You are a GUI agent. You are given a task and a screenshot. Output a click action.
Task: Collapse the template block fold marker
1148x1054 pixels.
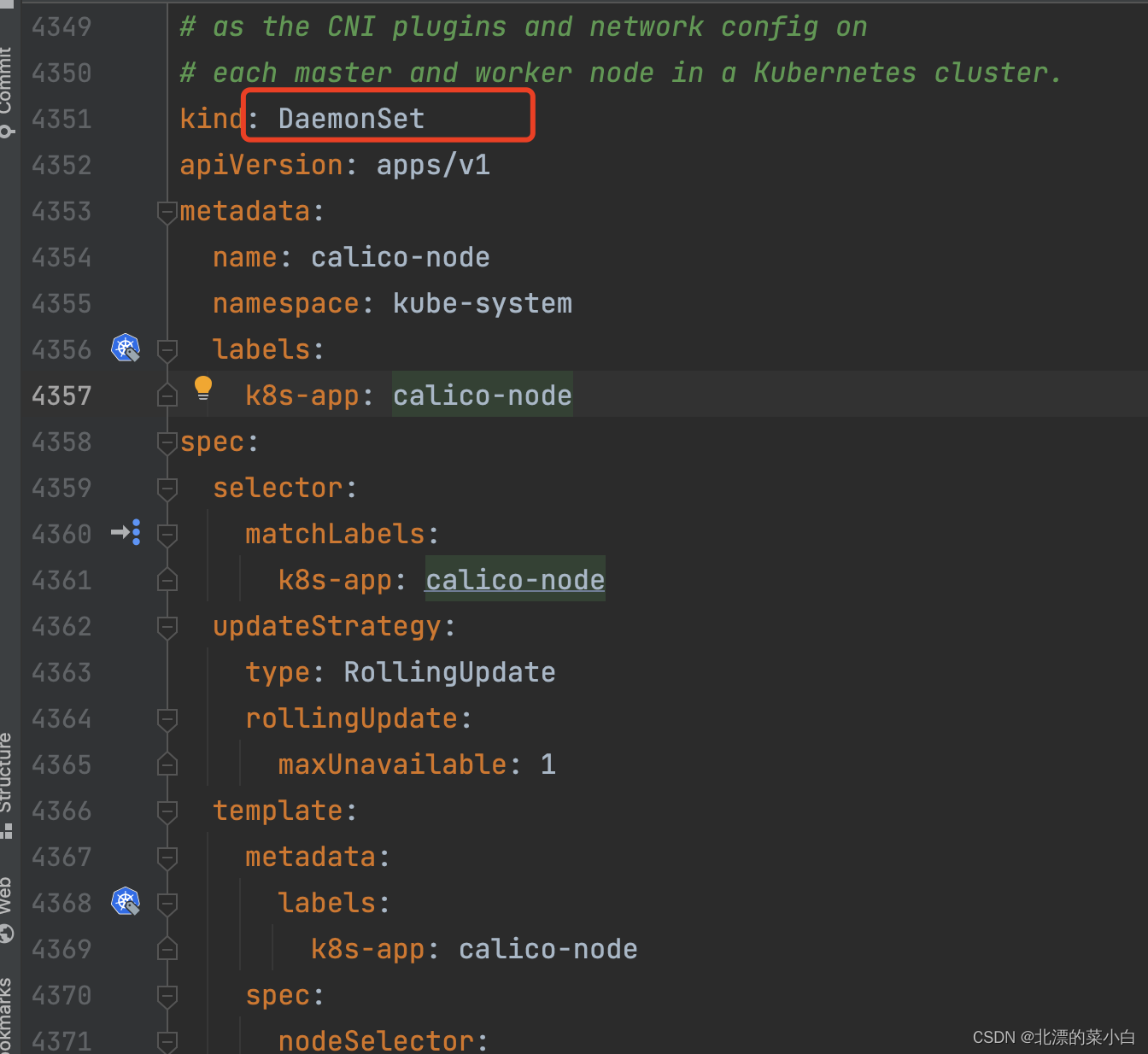tap(167, 811)
